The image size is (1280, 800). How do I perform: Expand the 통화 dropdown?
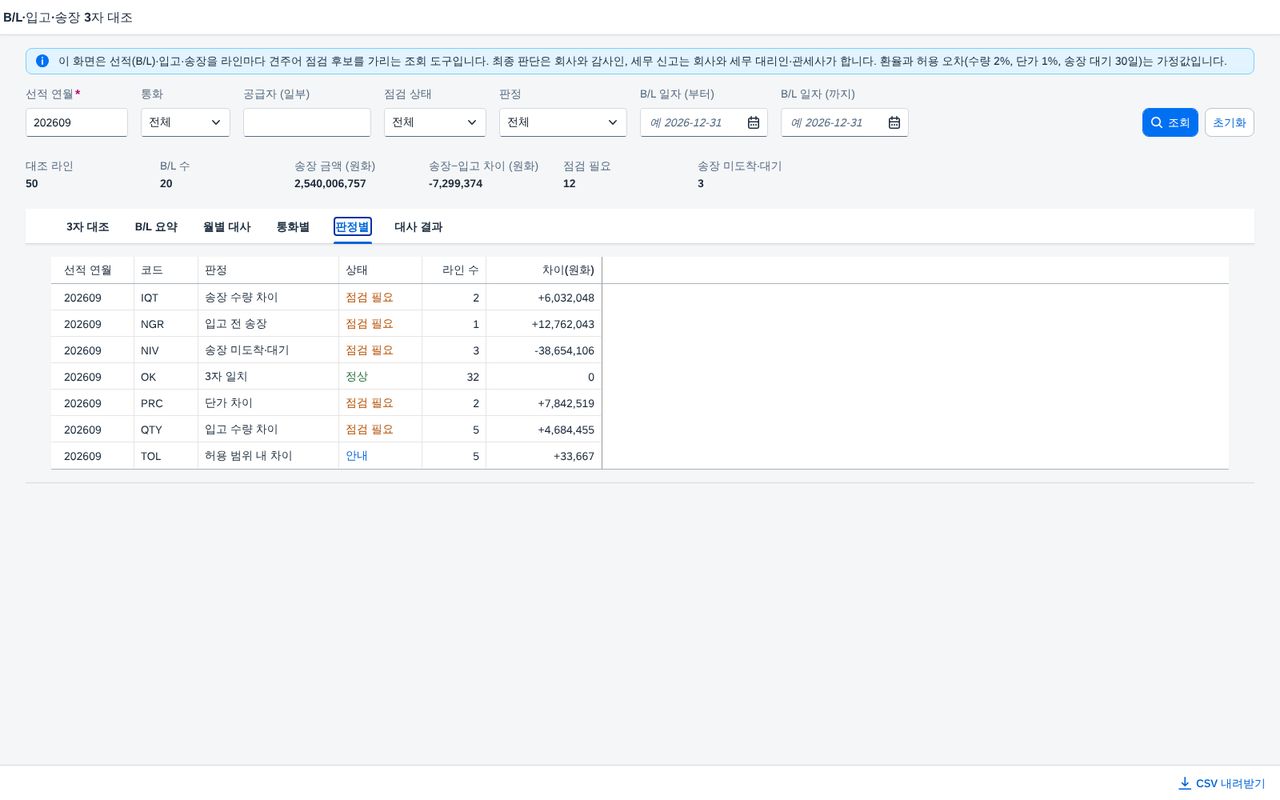pos(185,122)
